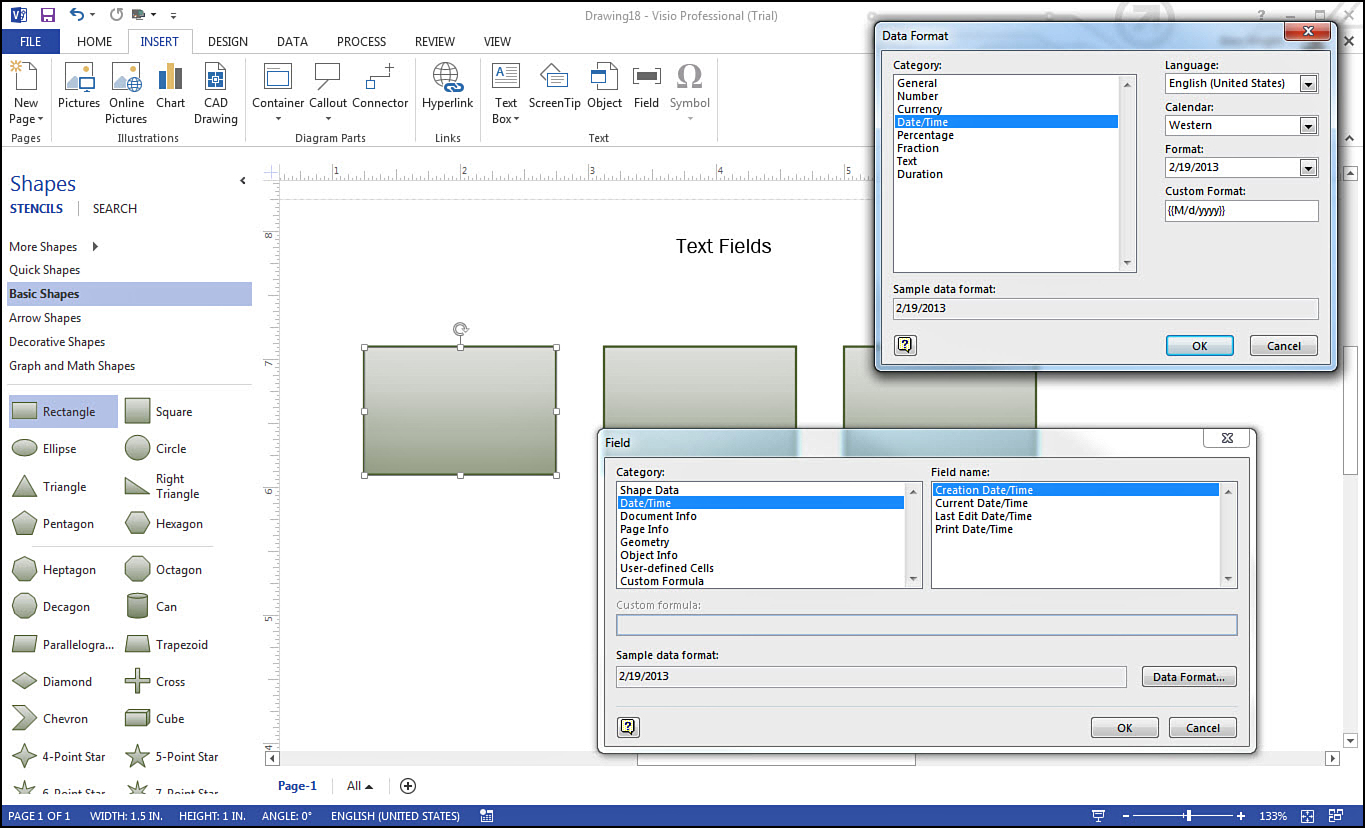Image resolution: width=1365 pixels, height=828 pixels.
Task: Select the Ellipse shape in stencil
Action: point(44,449)
